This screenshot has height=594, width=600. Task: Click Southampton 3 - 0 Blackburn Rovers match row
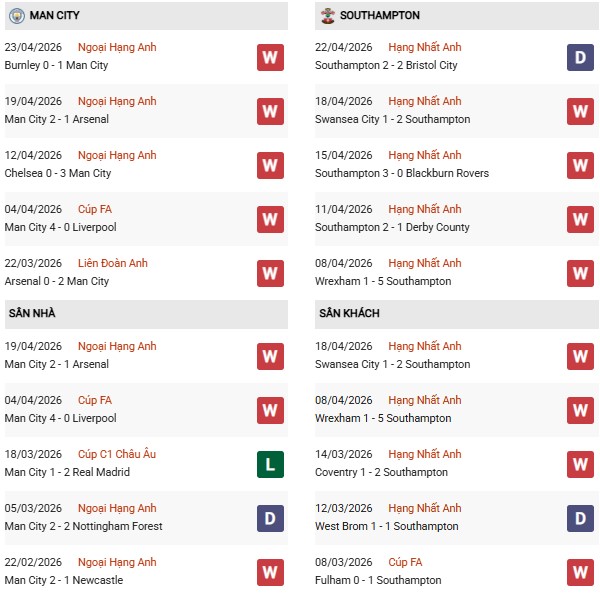[x=402, y=174]
